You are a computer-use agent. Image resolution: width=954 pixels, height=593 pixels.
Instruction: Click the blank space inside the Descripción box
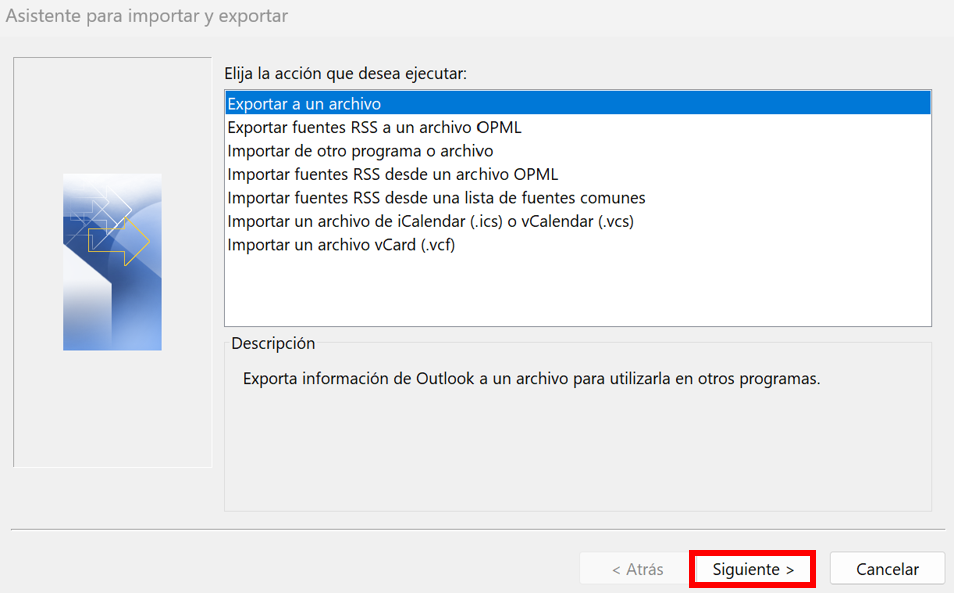tap(577, 450)
